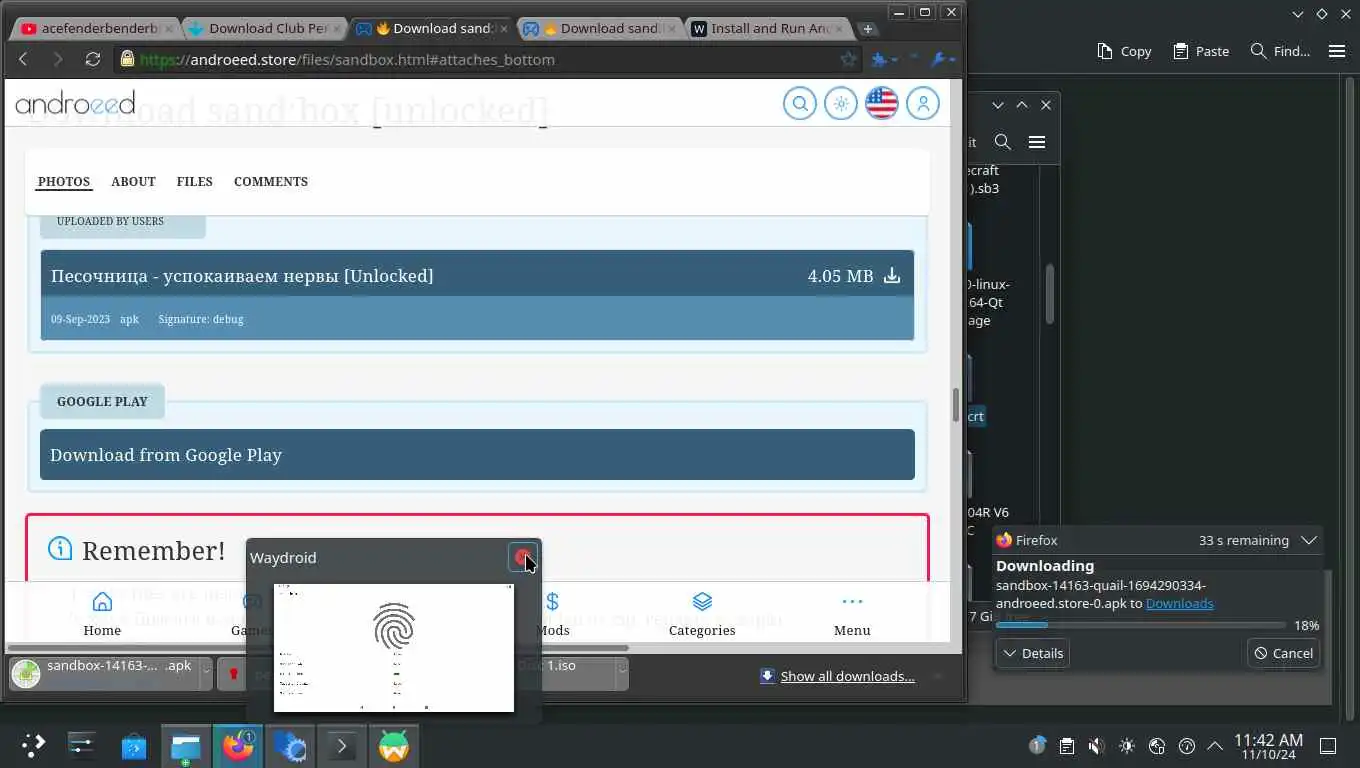Open the system settings taskbar icon
The image size is (1360, 768).
coord(81,746)
